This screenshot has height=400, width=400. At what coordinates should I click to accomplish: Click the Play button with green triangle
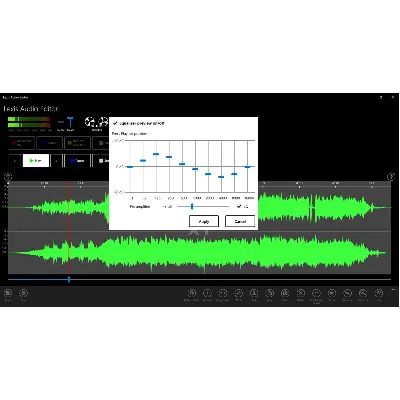(x=36, y=161)
